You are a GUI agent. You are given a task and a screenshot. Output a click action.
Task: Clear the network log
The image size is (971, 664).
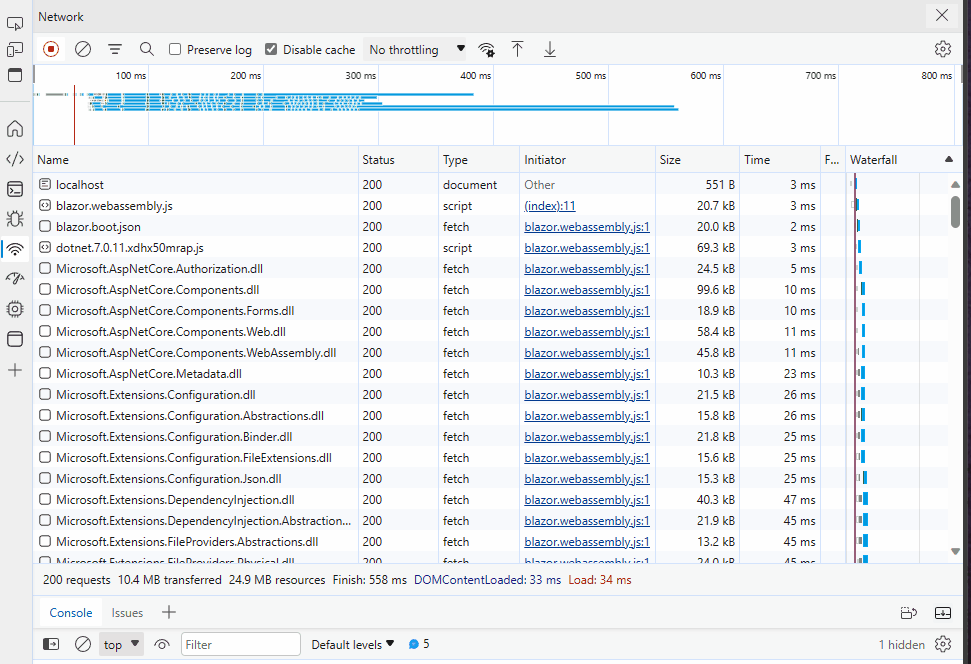tap(83, 48)
